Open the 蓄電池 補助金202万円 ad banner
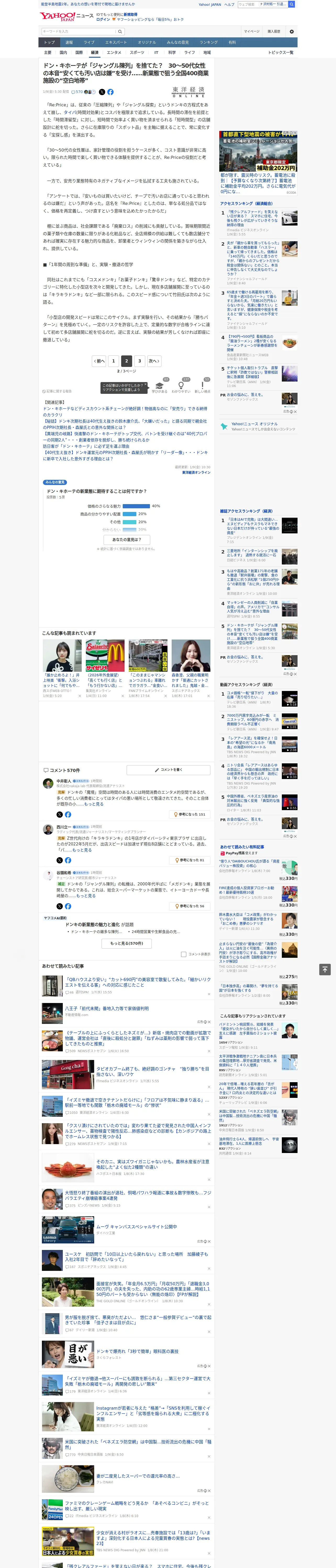The width and height of the screenshot is (336, 1568). 258,152
